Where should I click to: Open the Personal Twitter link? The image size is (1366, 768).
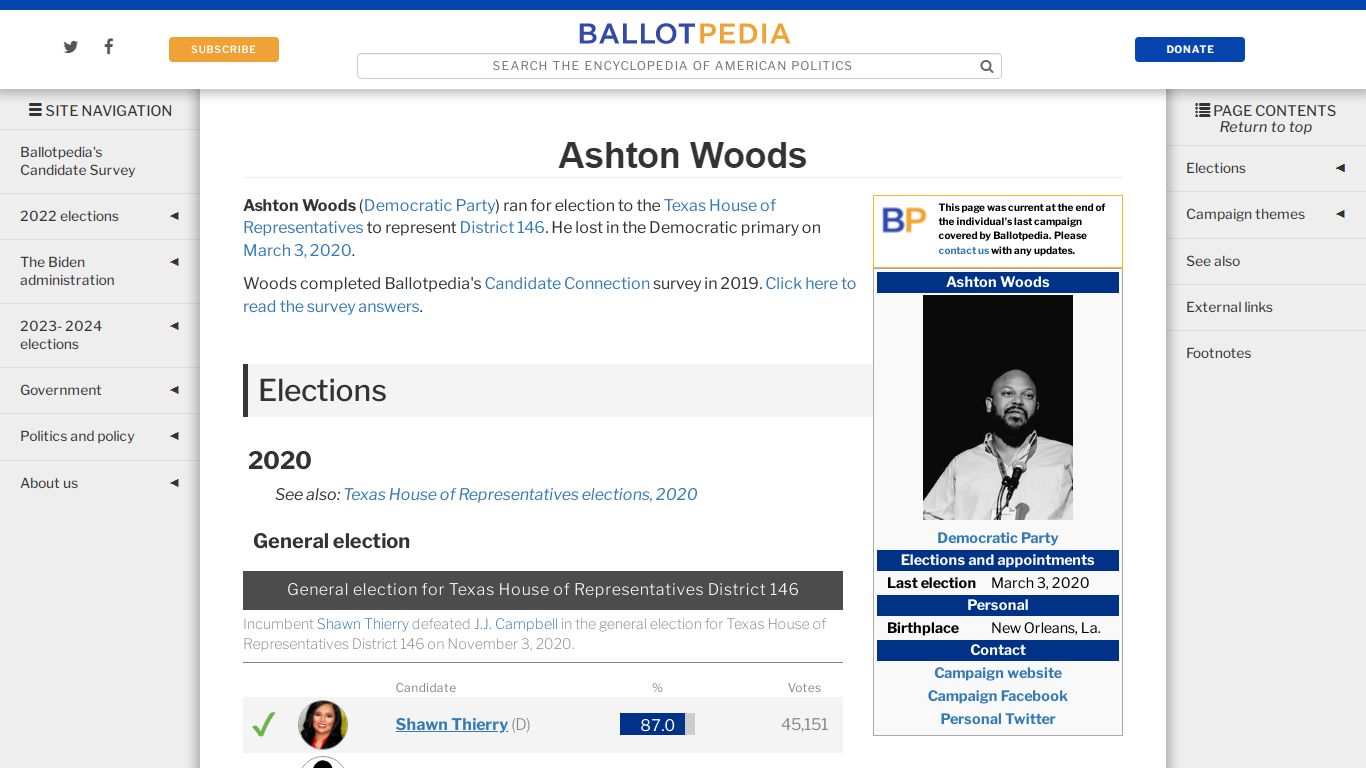point(997,719)
